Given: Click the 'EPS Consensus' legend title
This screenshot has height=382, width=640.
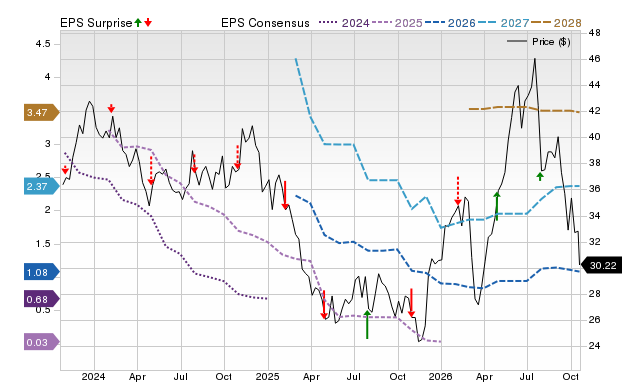Looking at the screenshot, I should coord(265,23).
